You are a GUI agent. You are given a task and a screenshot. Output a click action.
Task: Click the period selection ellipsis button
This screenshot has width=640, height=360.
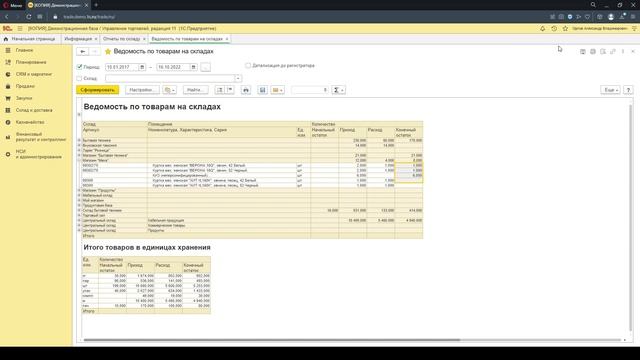pos(205,67)
